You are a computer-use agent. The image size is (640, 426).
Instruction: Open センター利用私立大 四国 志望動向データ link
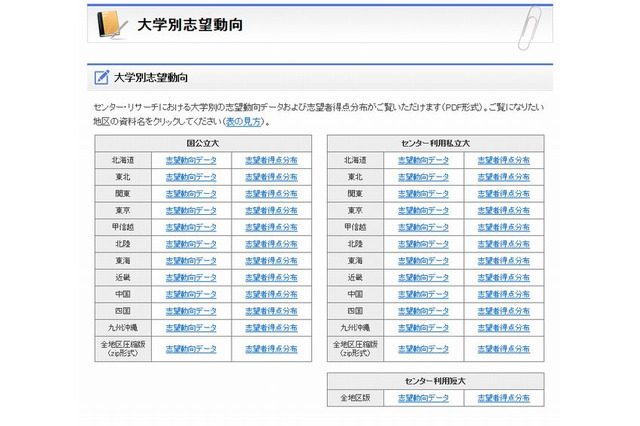coord(423,311)
